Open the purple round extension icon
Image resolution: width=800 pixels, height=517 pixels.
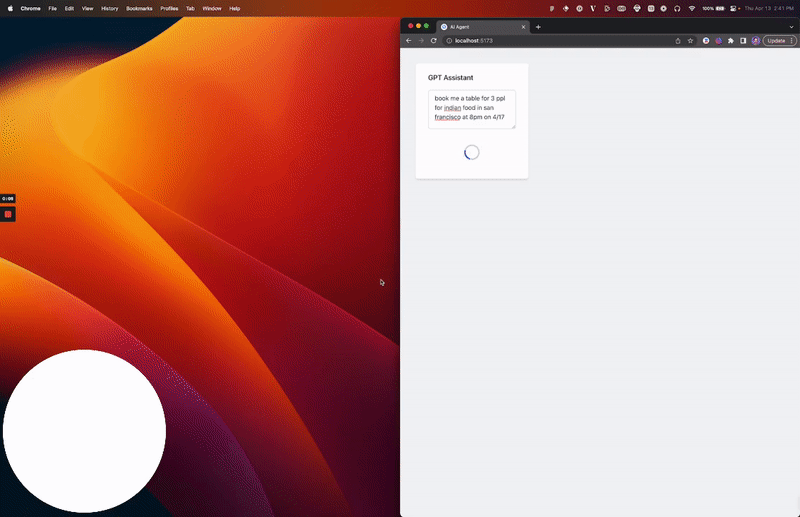click(718, 40)
